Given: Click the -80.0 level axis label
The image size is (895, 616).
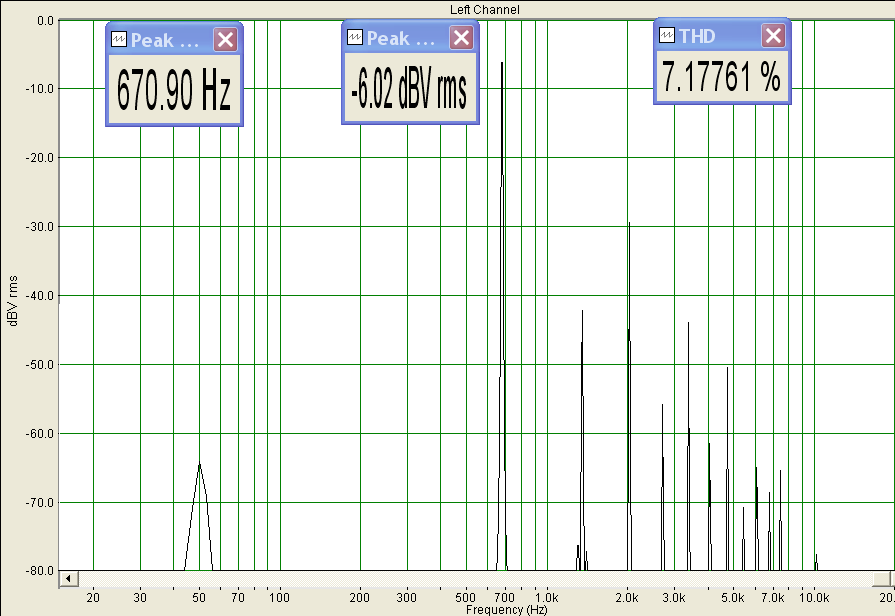Looking at the screenshot, I should click(39, 571).
